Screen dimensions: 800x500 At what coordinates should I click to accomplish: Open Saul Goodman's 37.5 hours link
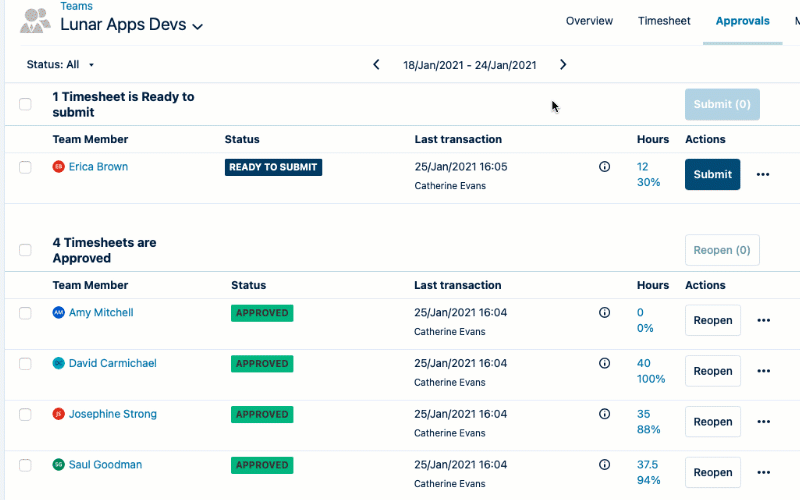pos(647,464)
